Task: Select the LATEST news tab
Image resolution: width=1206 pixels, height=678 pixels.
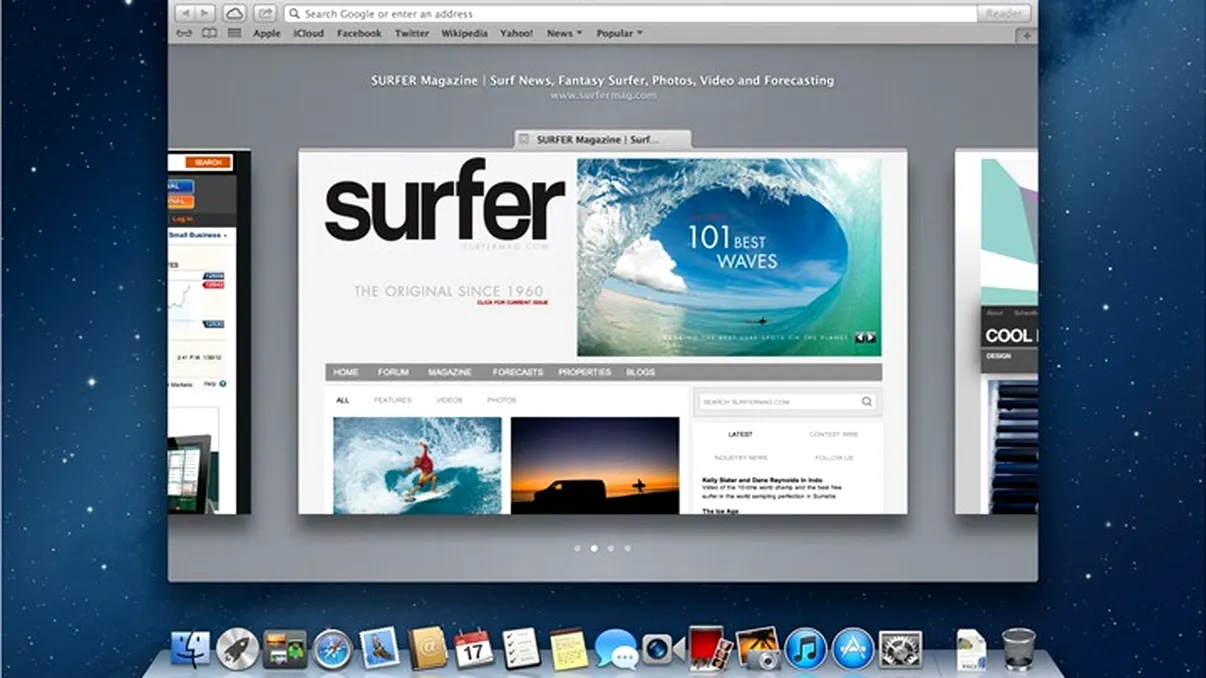Action: click(x=741, y=435)
